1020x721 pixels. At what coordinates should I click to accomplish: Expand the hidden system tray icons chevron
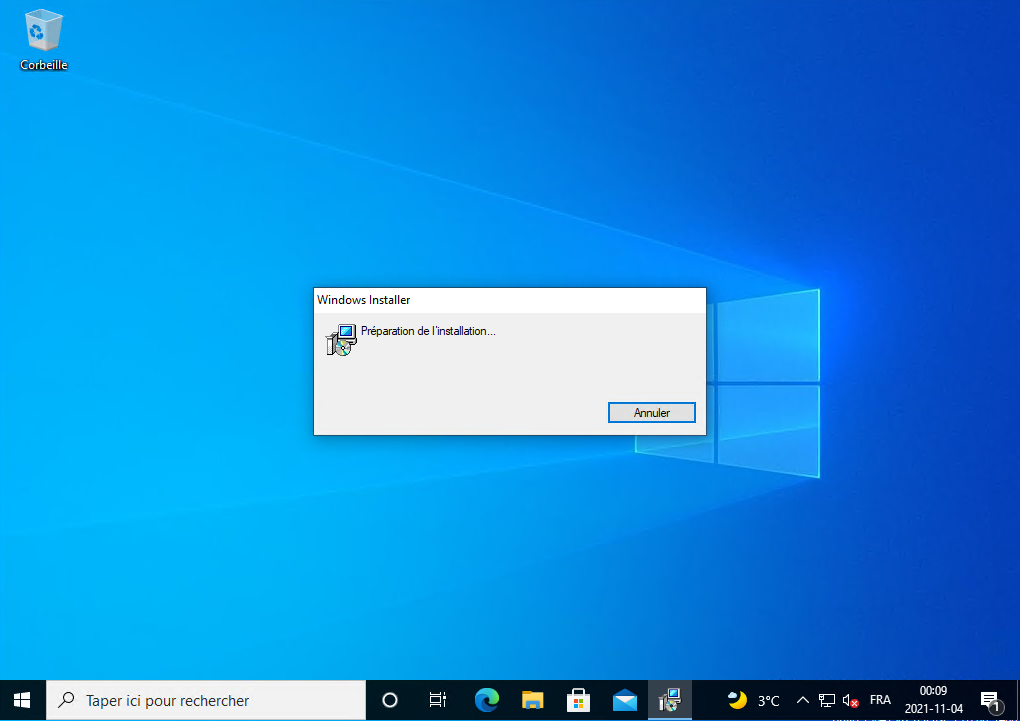[802, 700]
